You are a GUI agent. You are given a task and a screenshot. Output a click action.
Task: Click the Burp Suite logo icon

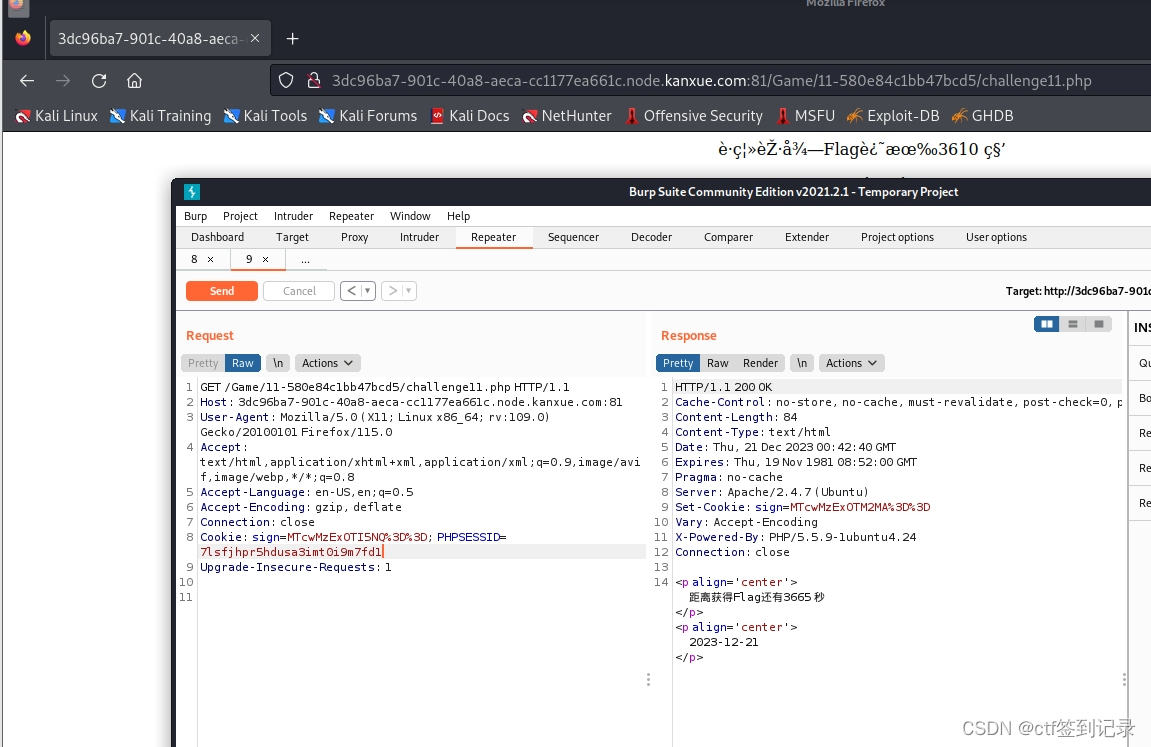point(192,192)
